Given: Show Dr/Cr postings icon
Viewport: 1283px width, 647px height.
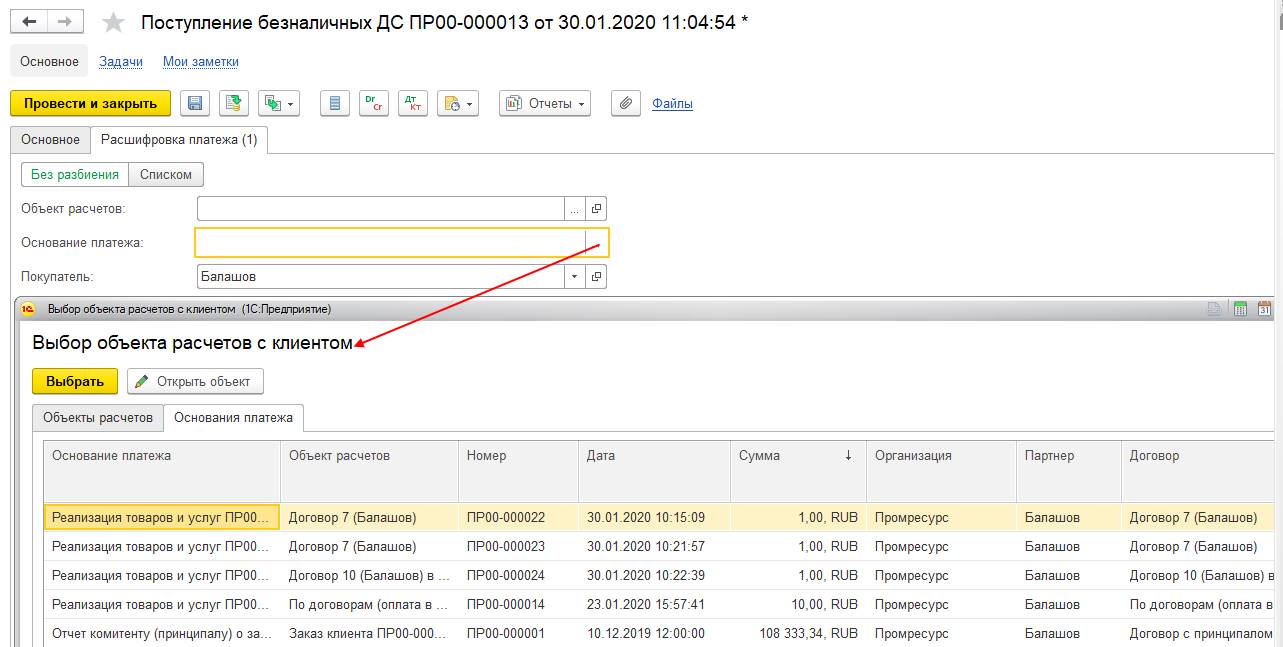Looking at the screenshot, I should point(373,103).
